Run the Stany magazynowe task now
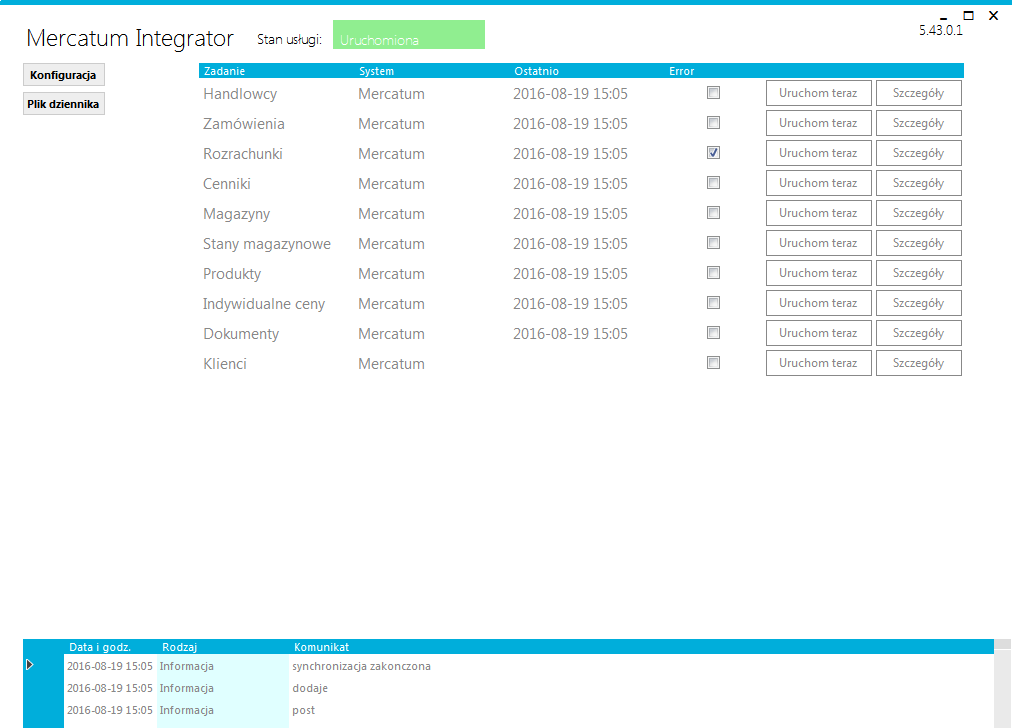 [818, 243]
